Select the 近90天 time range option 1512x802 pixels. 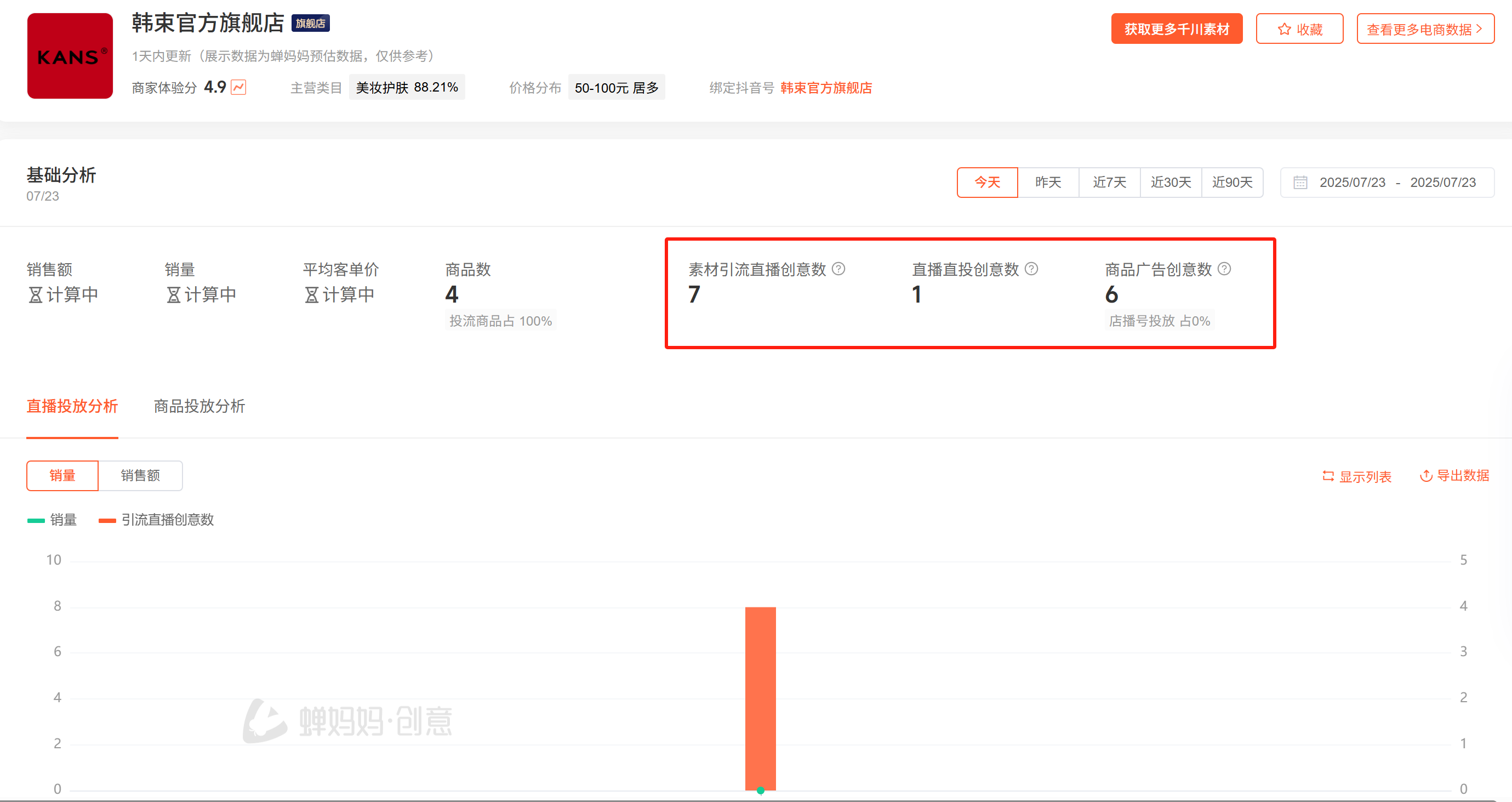[1232, 183]
